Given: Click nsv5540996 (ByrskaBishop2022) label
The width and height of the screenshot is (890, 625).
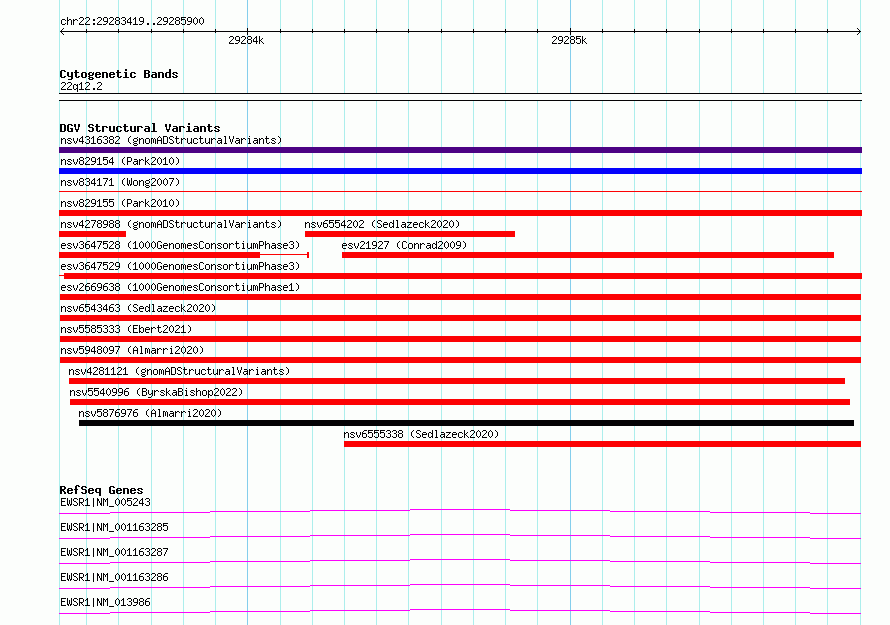Looking at the screenshot, I should point(156,392).
